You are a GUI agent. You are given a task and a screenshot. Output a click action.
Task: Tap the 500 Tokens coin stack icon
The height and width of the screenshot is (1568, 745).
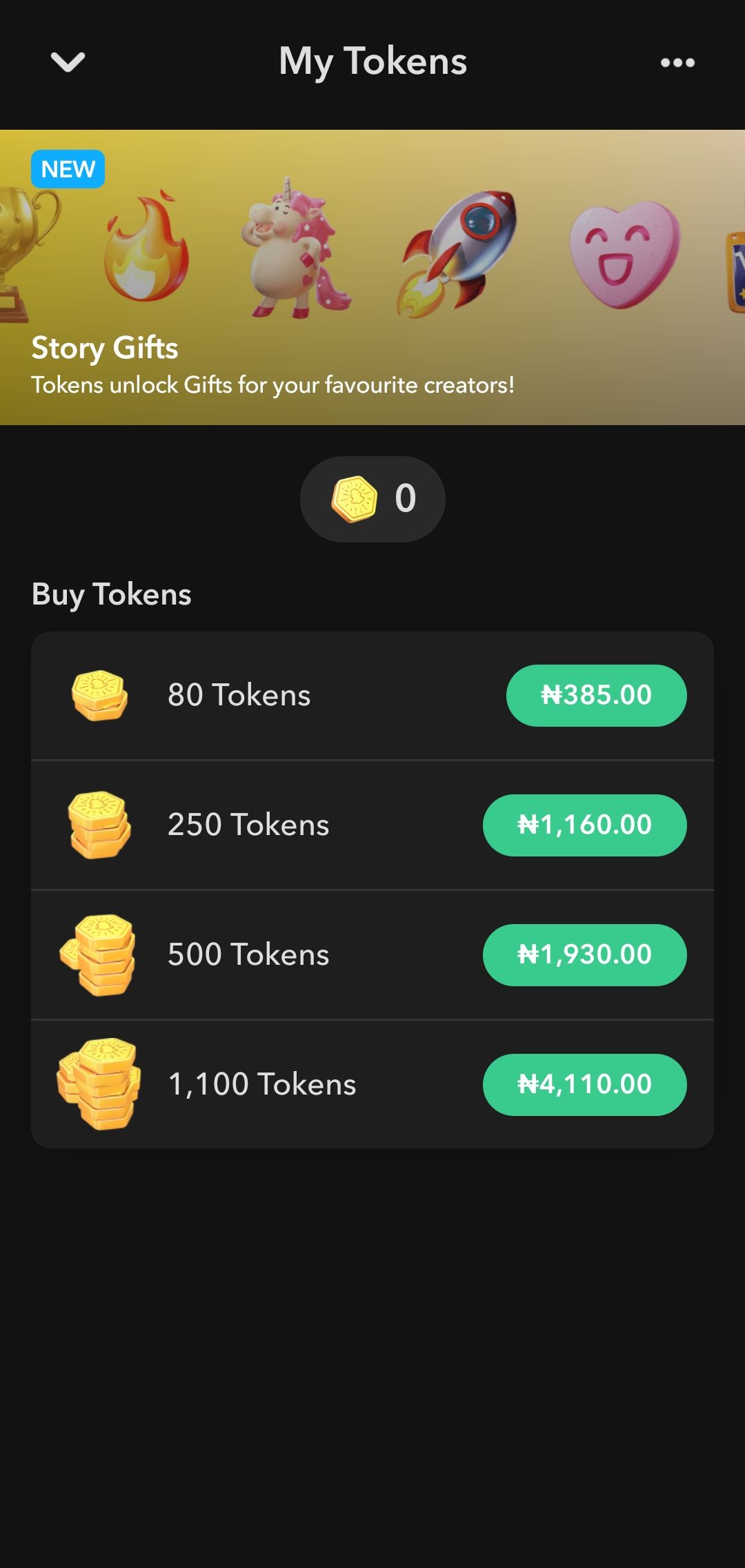99,955
